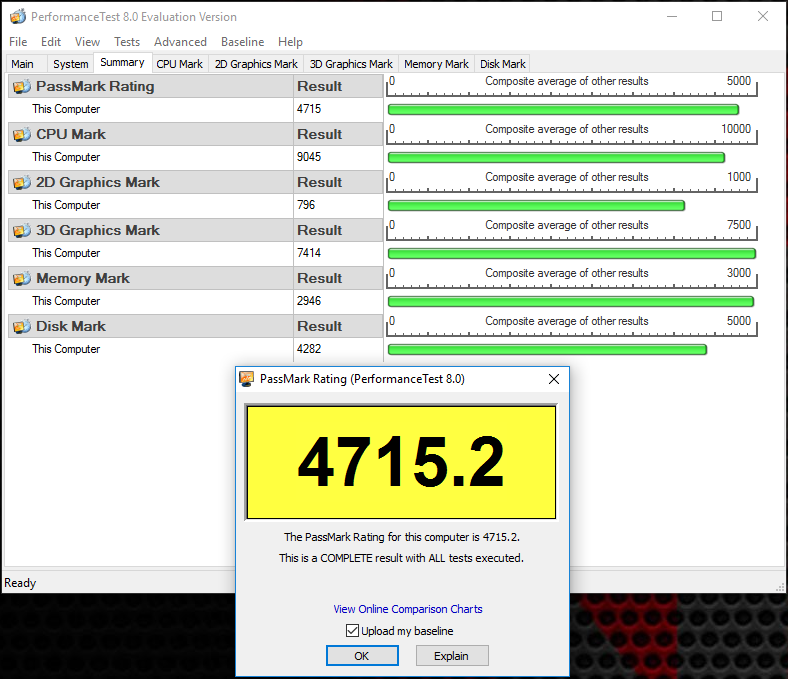The width and height of the screenshot is (788, 679).
Task: Maximize the PerformanceTest window
Action: point(717,17)
